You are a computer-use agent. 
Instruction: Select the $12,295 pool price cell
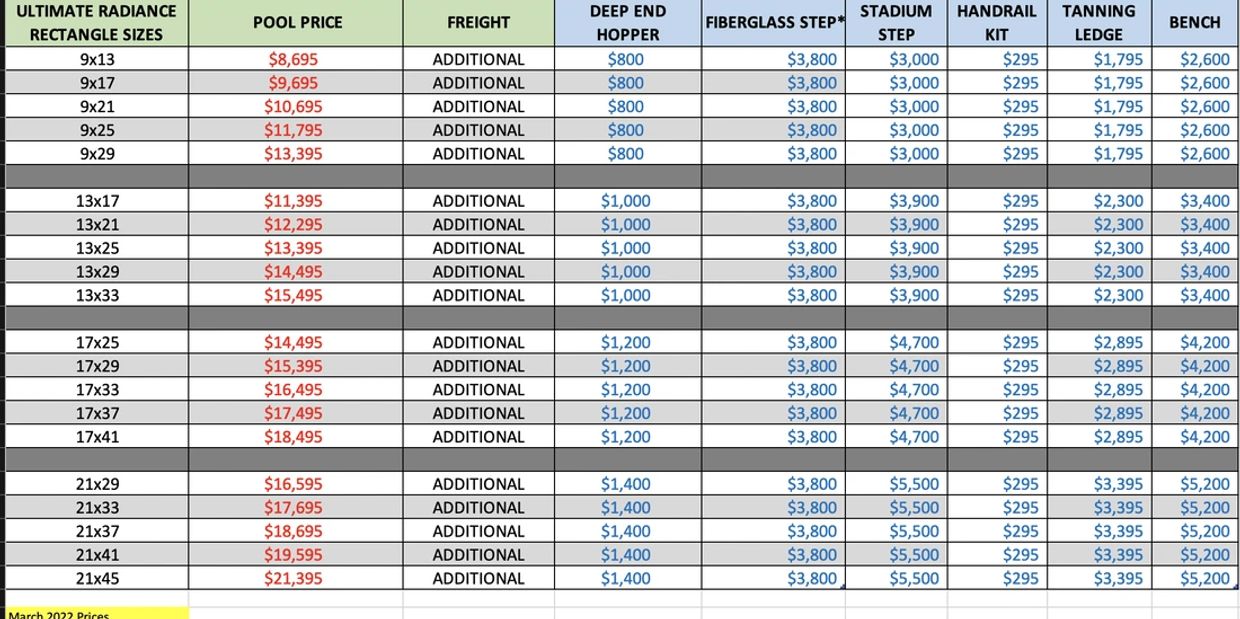point(293,225)
